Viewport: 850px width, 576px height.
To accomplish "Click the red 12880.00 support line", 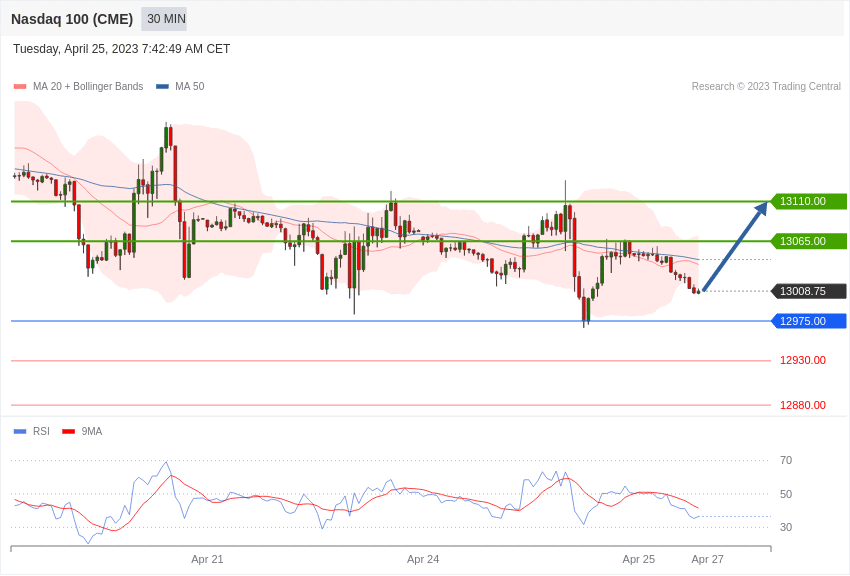I will 400,405.
